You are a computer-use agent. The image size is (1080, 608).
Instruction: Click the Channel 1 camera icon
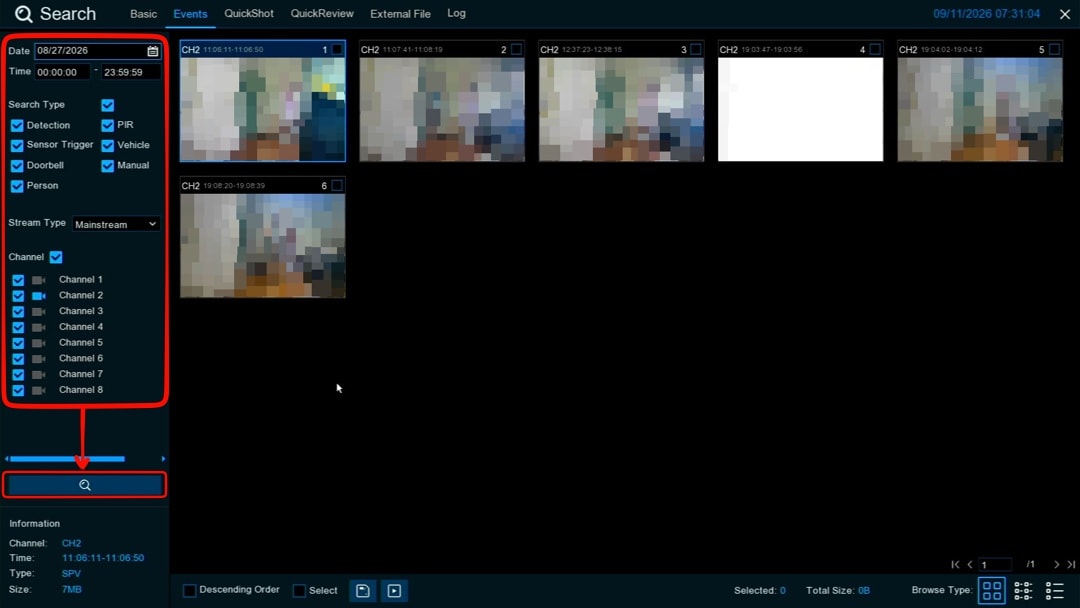(x=39, y=280)
